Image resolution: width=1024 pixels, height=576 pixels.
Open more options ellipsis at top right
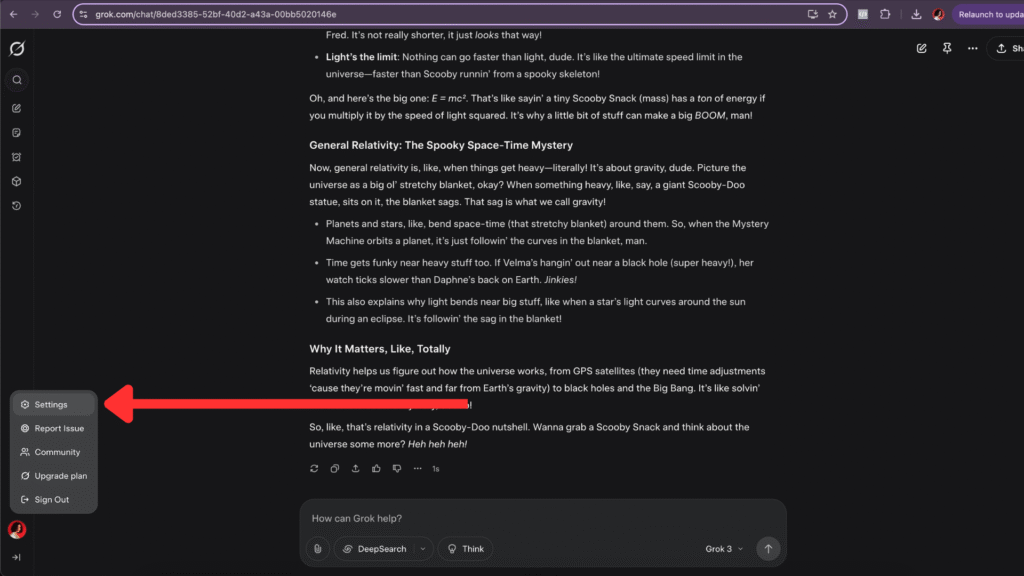tap(972, 48)
